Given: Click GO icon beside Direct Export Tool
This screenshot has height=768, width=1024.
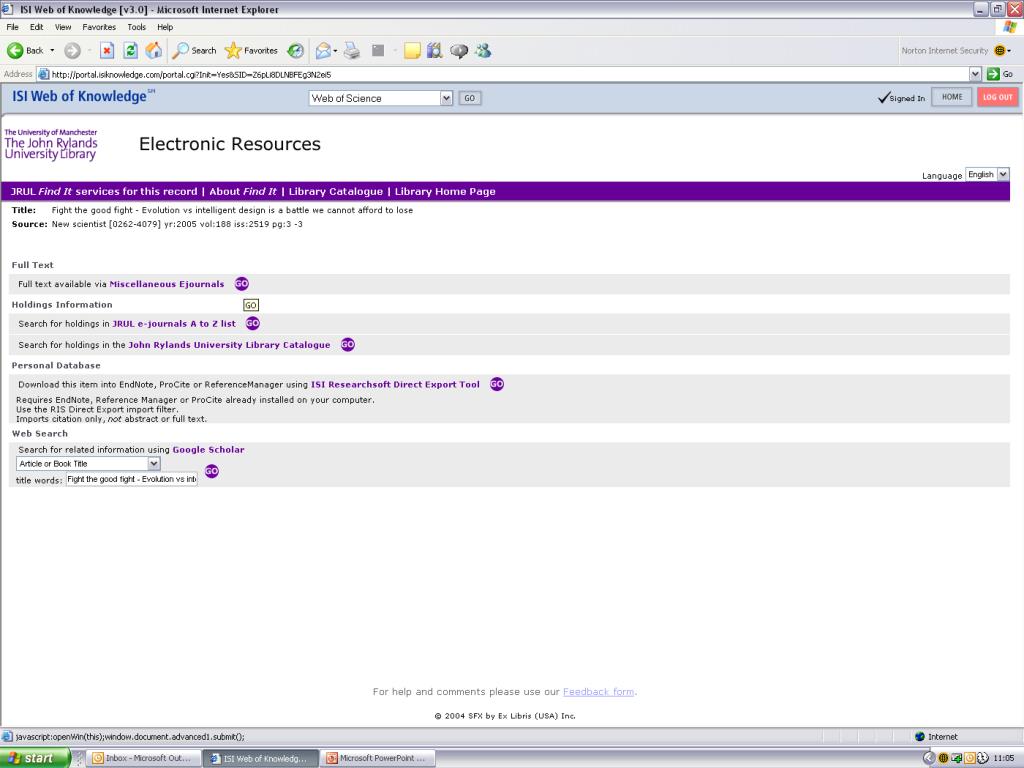Looking at the screenshot, I should tap(497, 384).
